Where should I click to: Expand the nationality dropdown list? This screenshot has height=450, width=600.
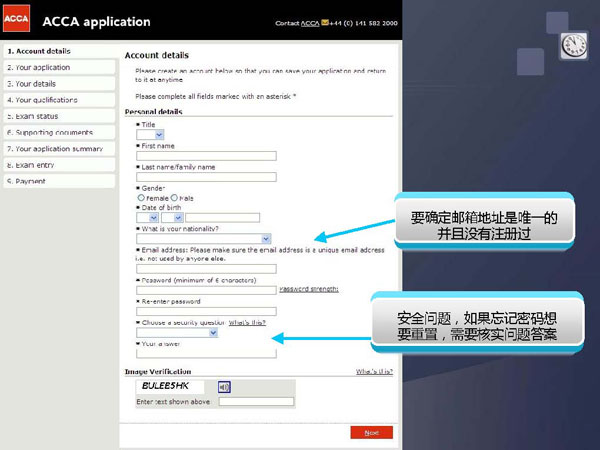click(x=203, y=238)
